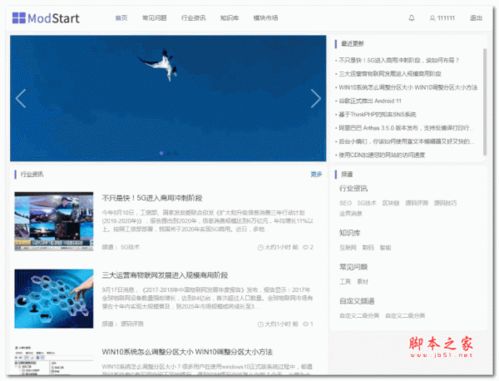Open WIN10 partition article thumbnail
This screenshot has width=499, height=381.
pos(54,361)
